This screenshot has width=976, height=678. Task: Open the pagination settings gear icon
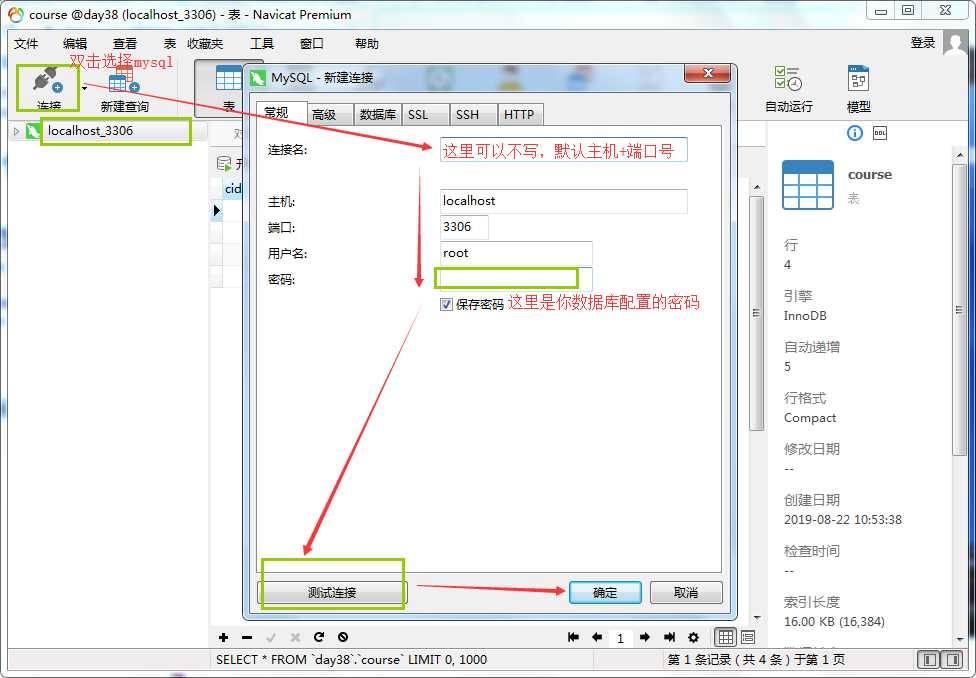pos(693,637)
